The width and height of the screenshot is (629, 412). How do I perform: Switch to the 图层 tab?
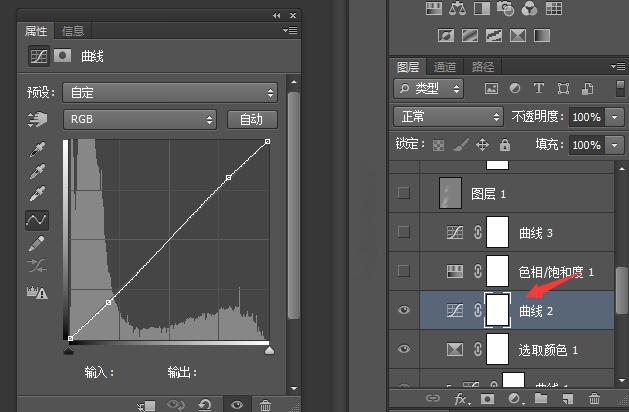point(408,67)
